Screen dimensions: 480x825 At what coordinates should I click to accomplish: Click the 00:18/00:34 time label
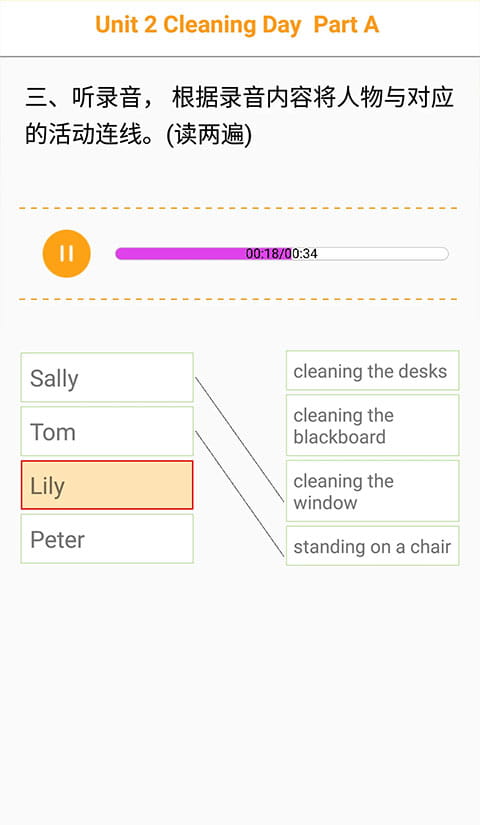pos(282,254)
